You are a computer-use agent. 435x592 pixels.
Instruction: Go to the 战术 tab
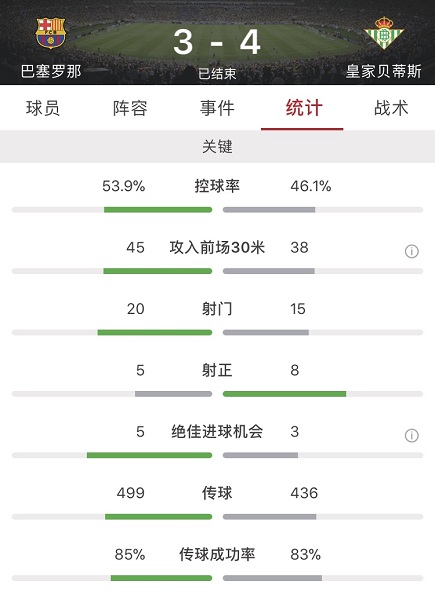pyautogui.click(x=391, y=108)
